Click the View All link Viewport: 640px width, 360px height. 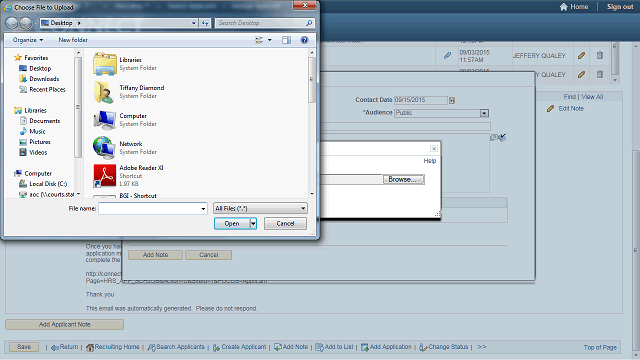coord(592,97)
